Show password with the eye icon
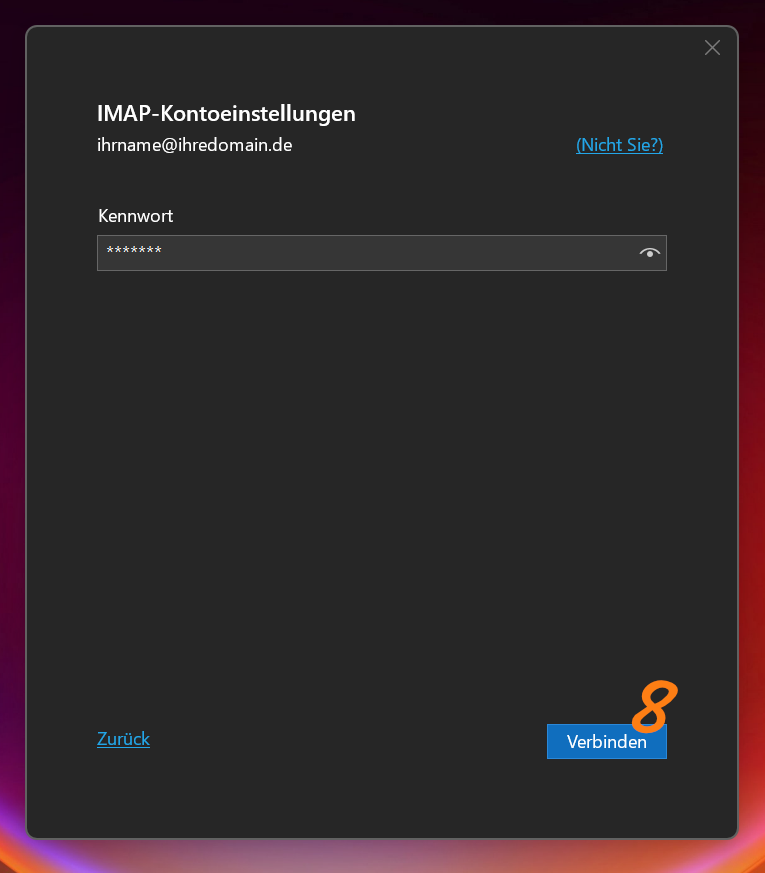This screenshot has width=765, height=873. [649, 253]
